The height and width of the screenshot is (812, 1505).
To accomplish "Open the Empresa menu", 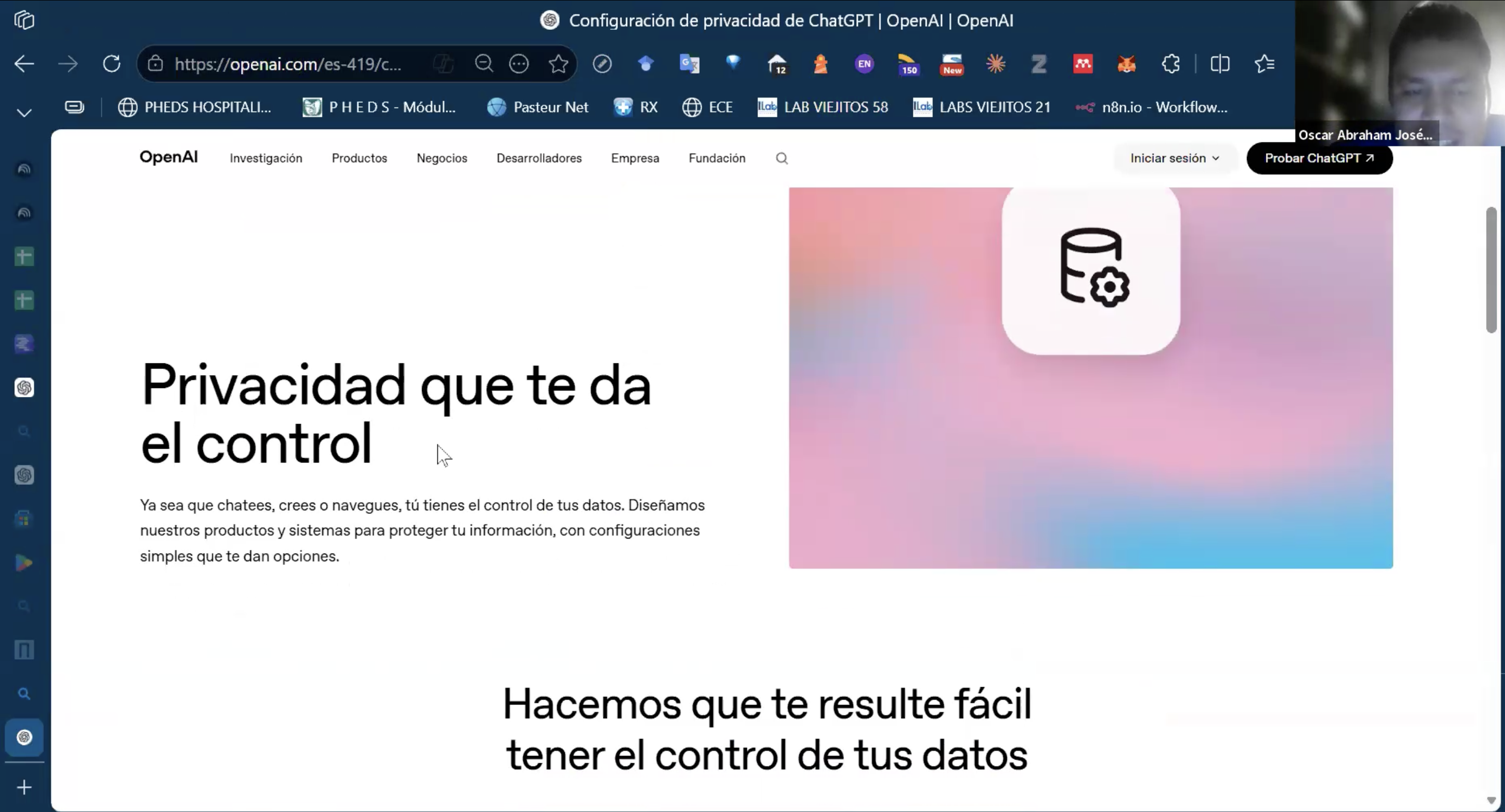I will [x=635, y=158].
